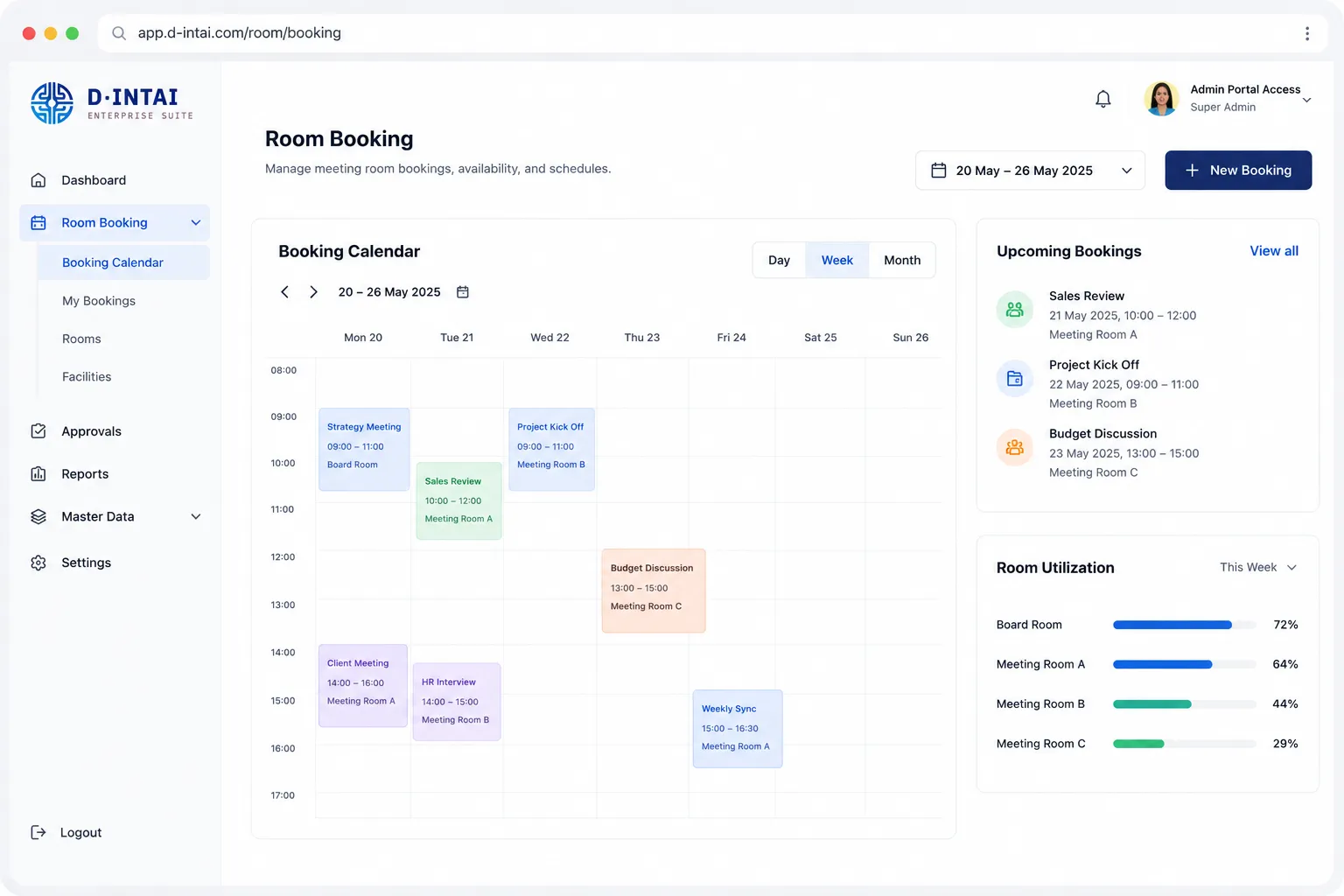Viewport: 1344px width, 896px height.
Task: Click the search icon in address bar
Action: pyautogui.click(x=119, y=33)
